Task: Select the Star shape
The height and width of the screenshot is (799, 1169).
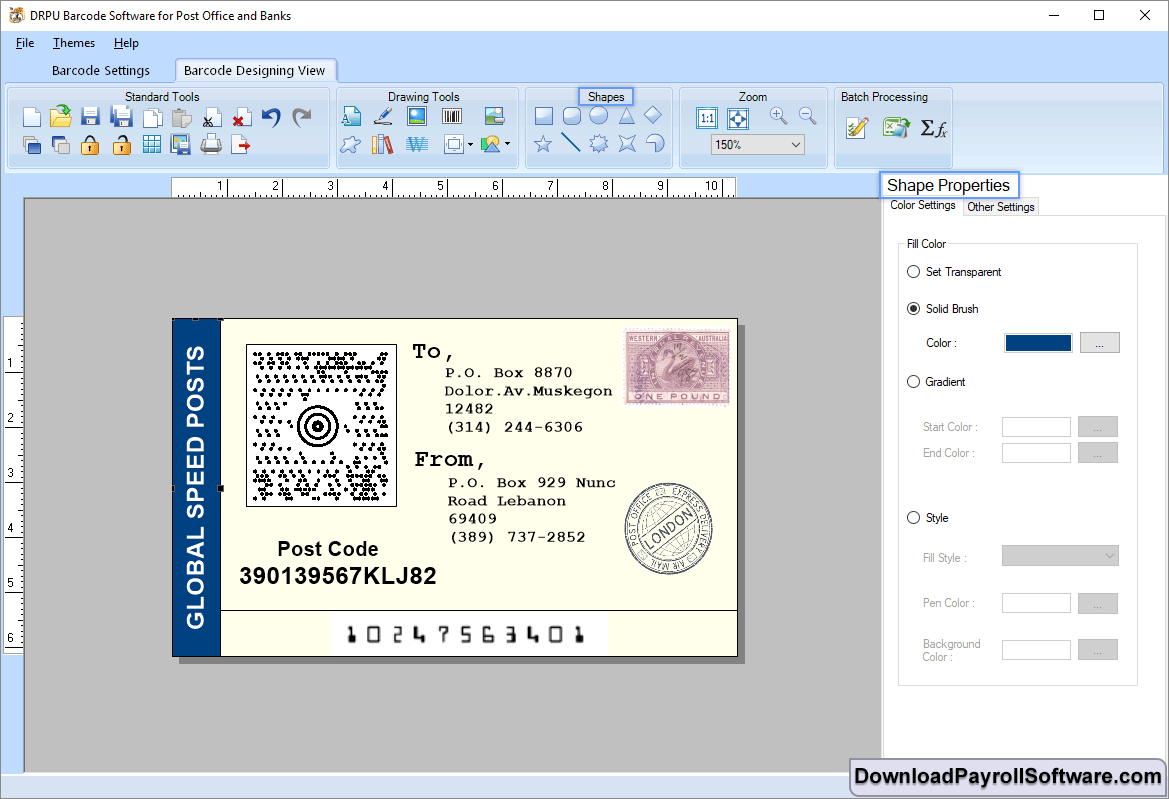Action: click(543, 143)
